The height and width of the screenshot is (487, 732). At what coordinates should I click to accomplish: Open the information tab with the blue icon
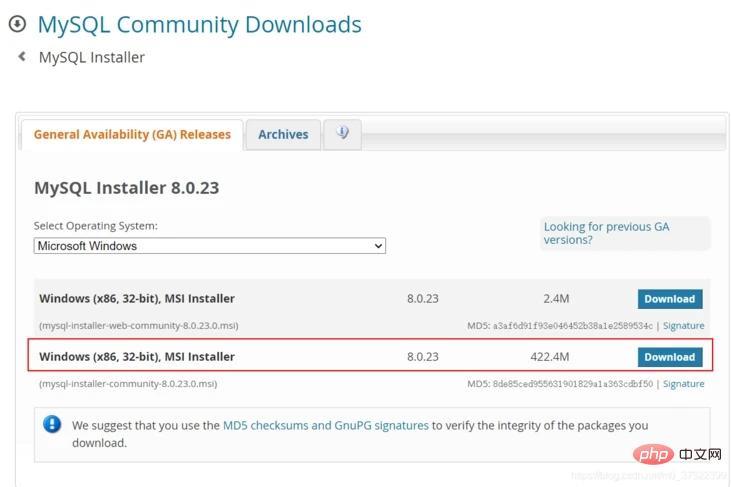click(342, 134)
